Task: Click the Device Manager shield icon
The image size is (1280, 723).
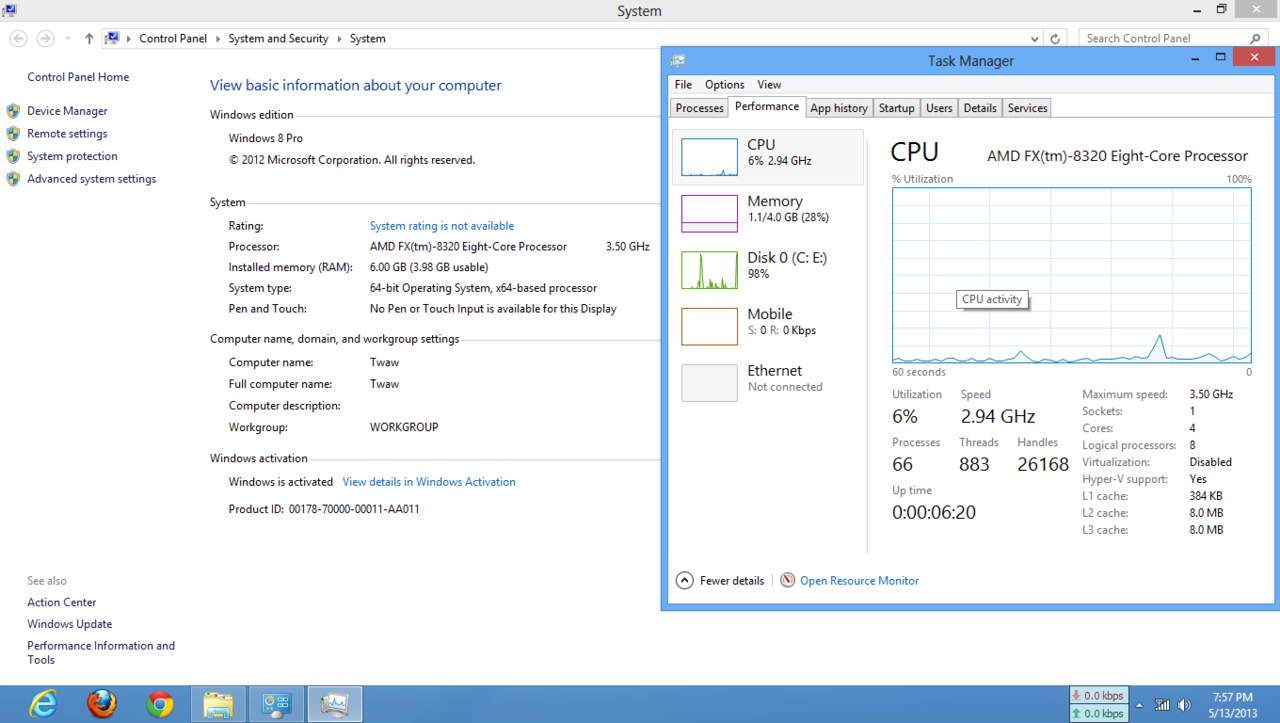Action: coord(13,111)
